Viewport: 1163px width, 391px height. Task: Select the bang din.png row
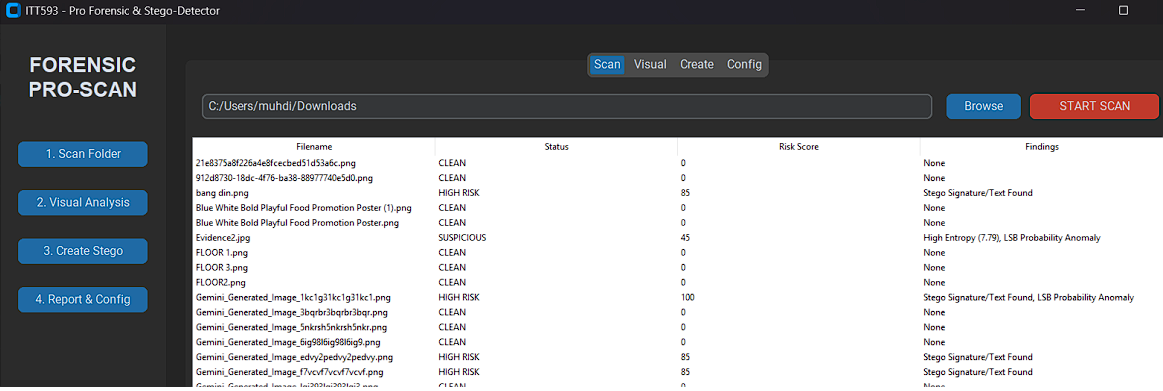pos(678,193)
